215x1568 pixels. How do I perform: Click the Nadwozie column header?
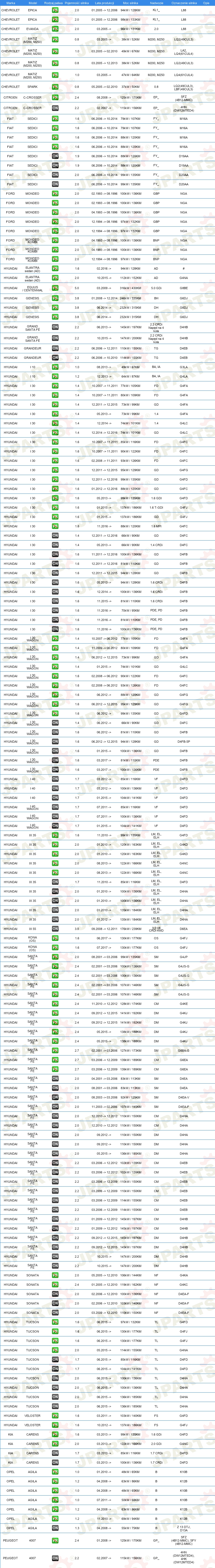pyautogui.click(x=156, y=2)
